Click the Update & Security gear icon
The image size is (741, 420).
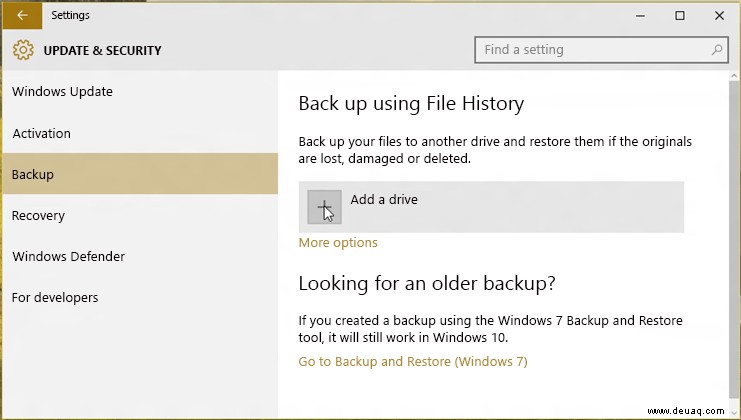(x=23, y=50)
